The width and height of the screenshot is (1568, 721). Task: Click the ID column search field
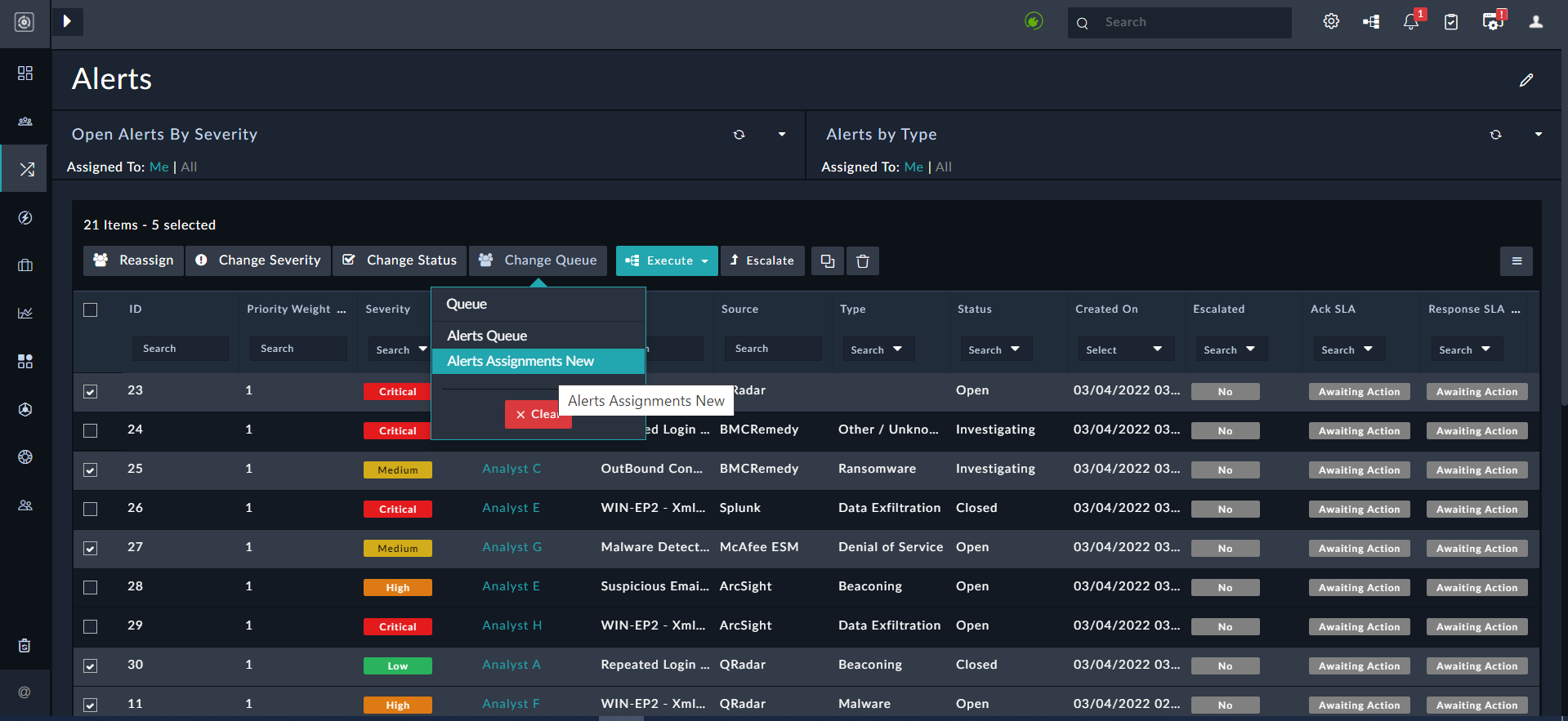tap(180, 349)
